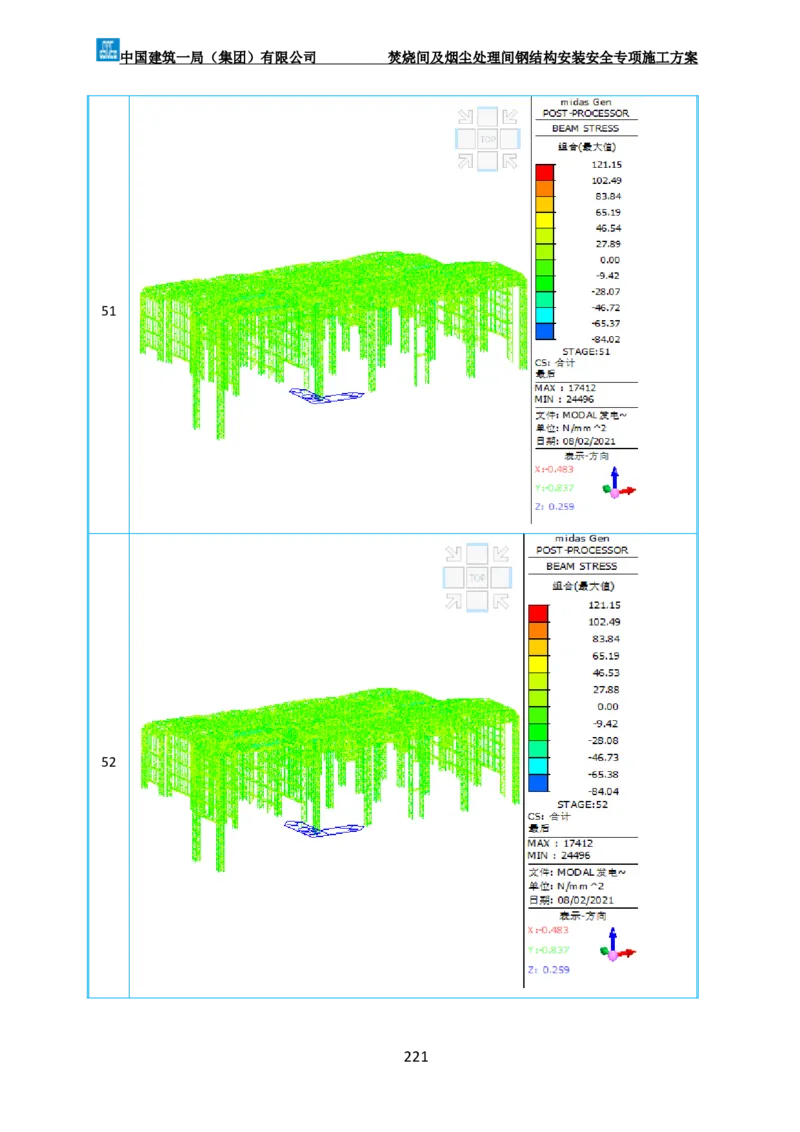Viewport: 800px width, 1132px height.
Task: Click top-left diagonal arrow in lower view cube
Action: click(x=453, y=554)
